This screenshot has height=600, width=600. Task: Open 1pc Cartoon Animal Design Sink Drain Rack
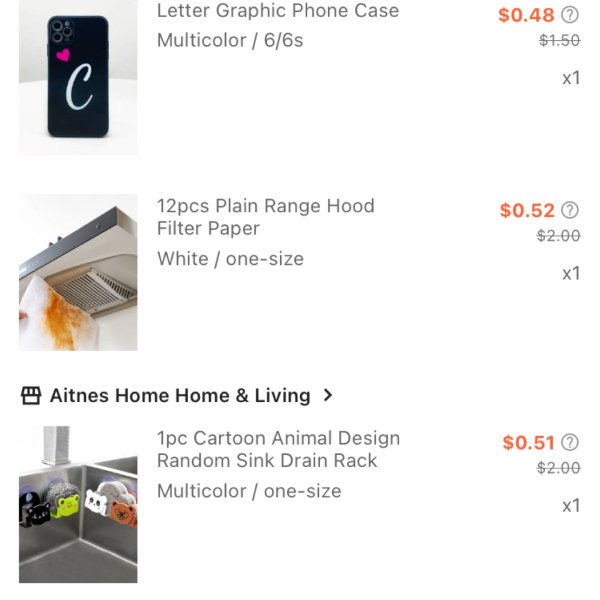pos(279,449)
